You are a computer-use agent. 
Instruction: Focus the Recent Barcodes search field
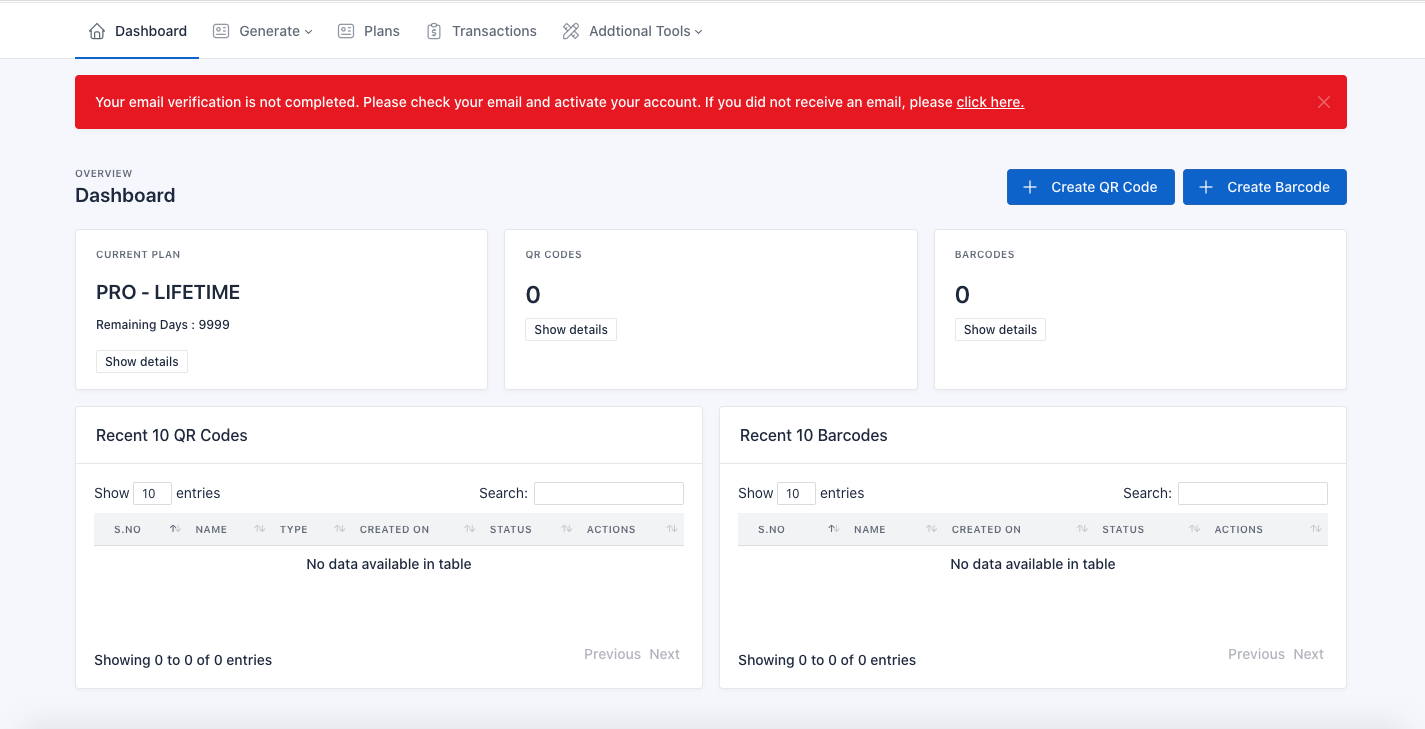(1252, 493)
